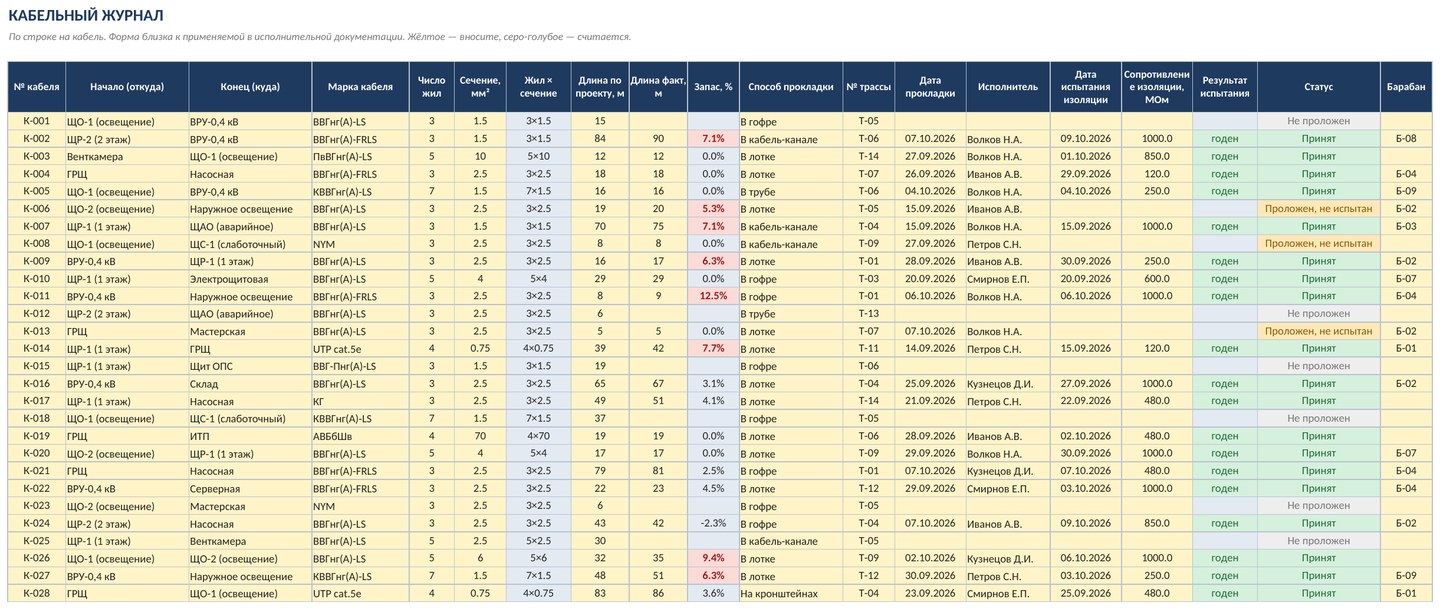Select the 'Запас, %' column header
Image resolution: width=1440 pixels, height=609 pixels.
(713, 87)
